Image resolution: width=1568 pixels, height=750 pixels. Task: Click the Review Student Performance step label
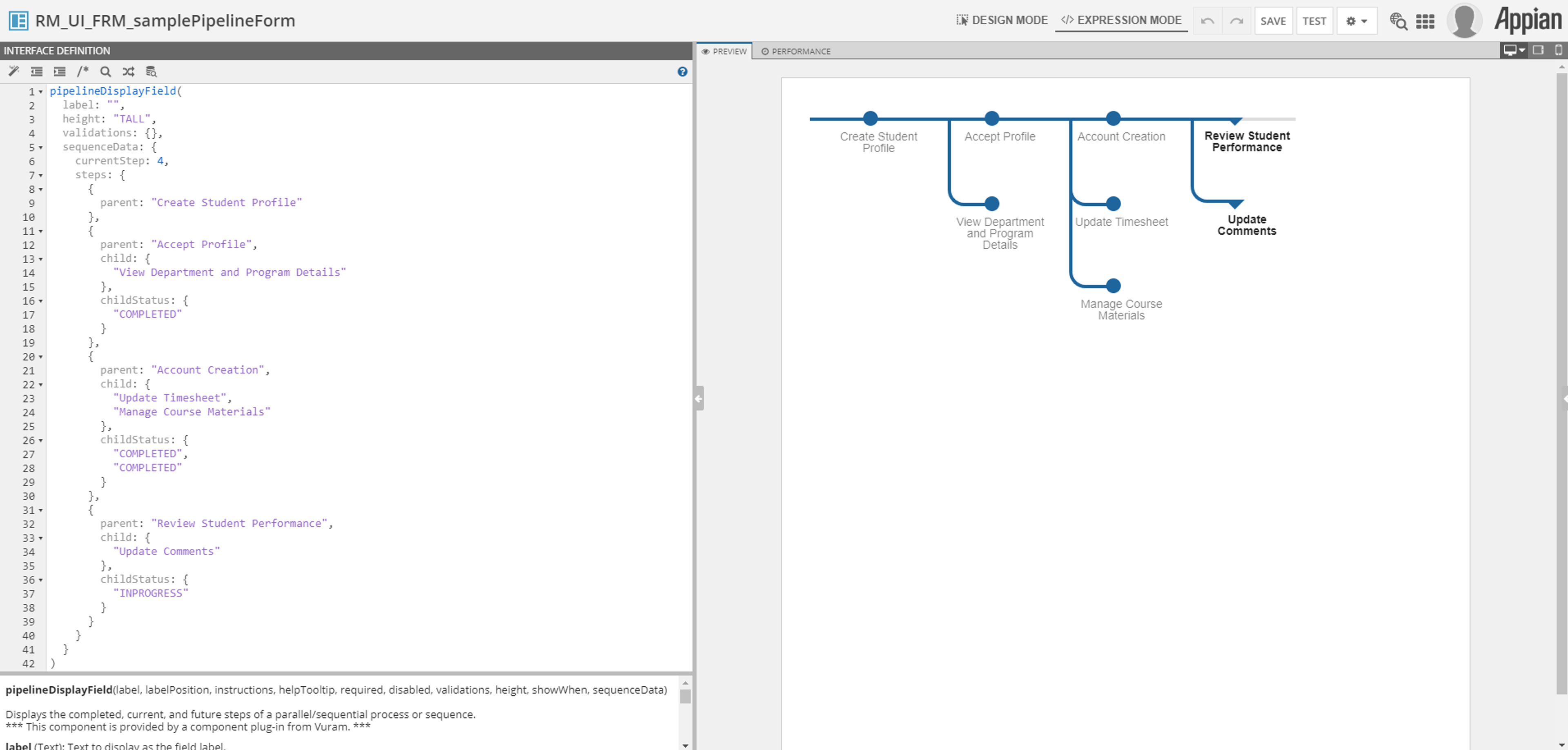[1247, 141]
